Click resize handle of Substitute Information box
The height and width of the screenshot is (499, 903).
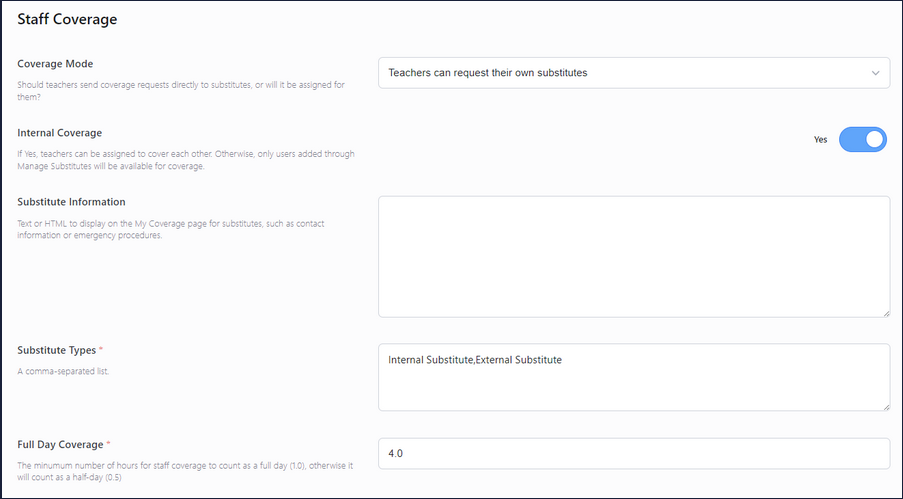[885, 313]
